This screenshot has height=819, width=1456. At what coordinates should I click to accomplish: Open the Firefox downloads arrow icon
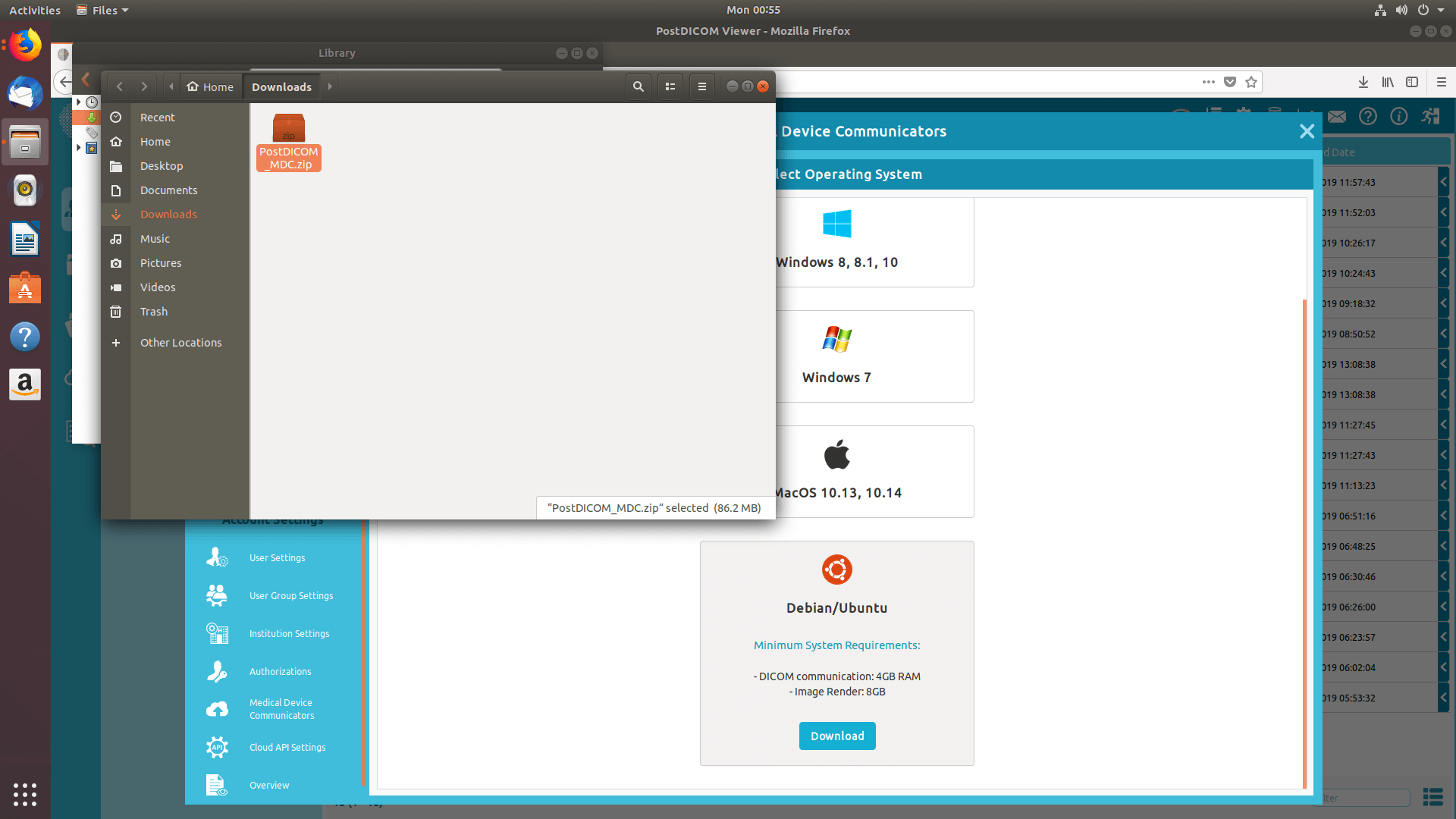coord(1363,82)
